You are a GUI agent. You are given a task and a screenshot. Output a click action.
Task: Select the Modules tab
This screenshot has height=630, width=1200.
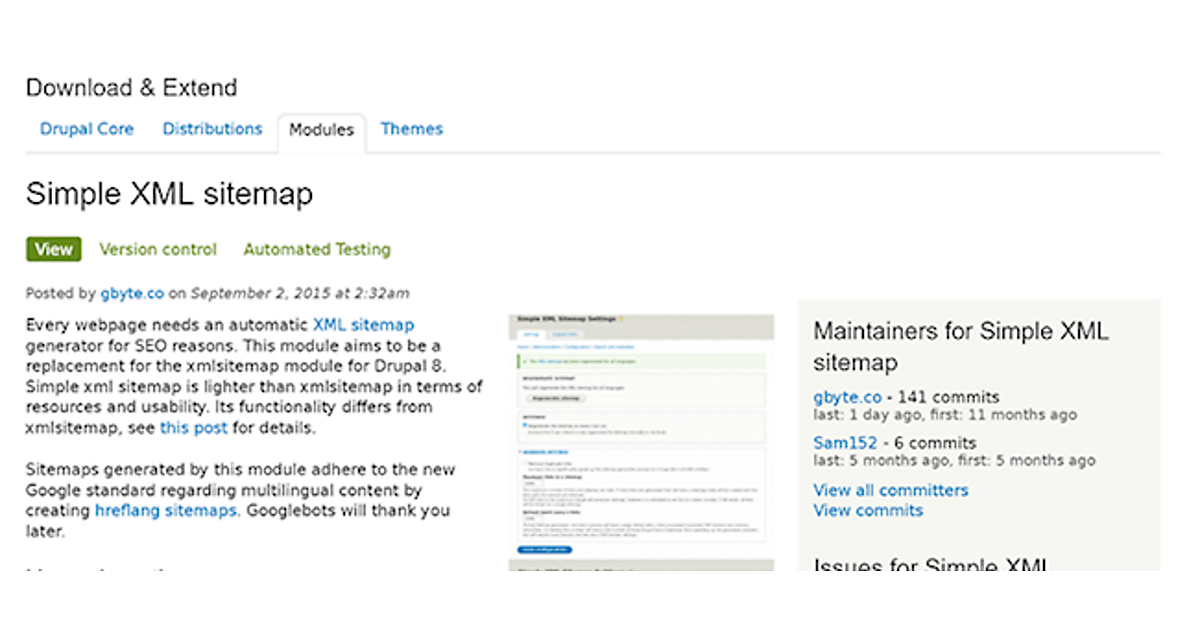click(x=321, y=131)
